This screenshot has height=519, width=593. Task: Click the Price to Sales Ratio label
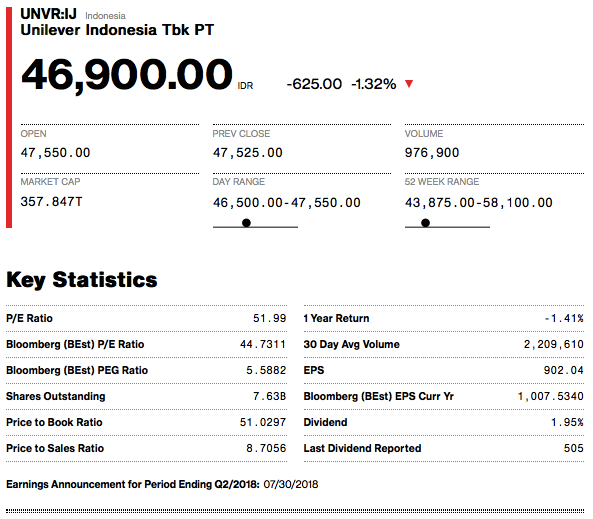point(55,448)
